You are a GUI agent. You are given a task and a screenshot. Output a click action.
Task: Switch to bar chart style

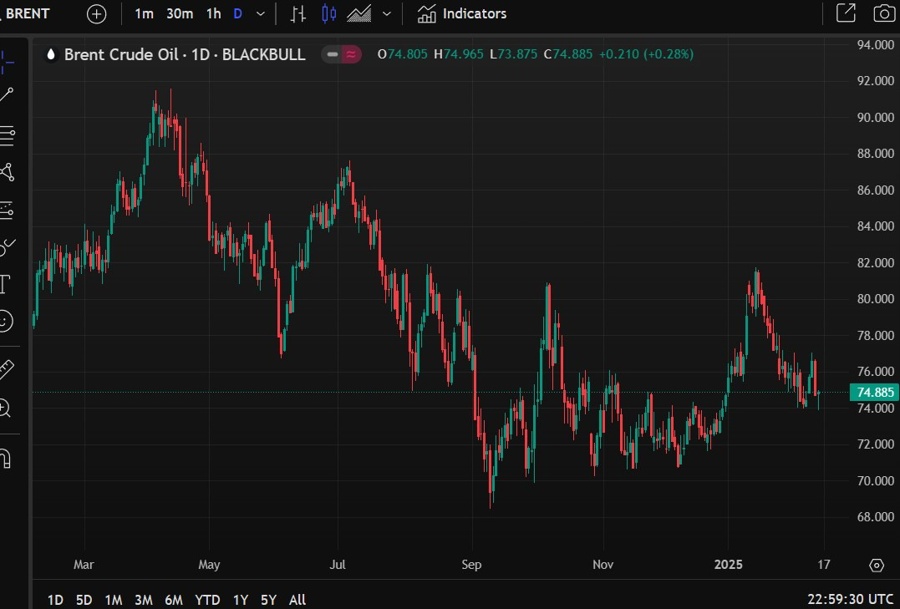pyautogui.click(x=298, y=14)
